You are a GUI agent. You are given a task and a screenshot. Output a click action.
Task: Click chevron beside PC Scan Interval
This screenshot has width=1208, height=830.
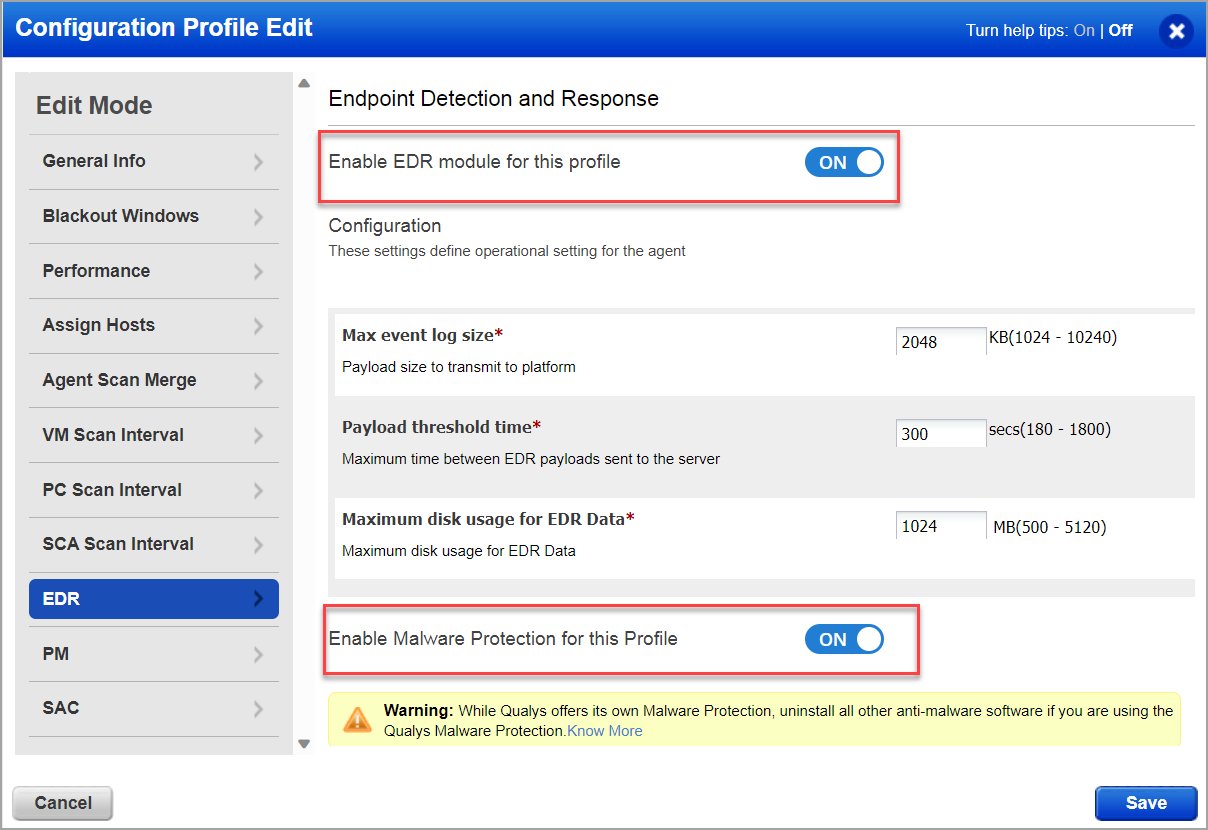(258, 491)
